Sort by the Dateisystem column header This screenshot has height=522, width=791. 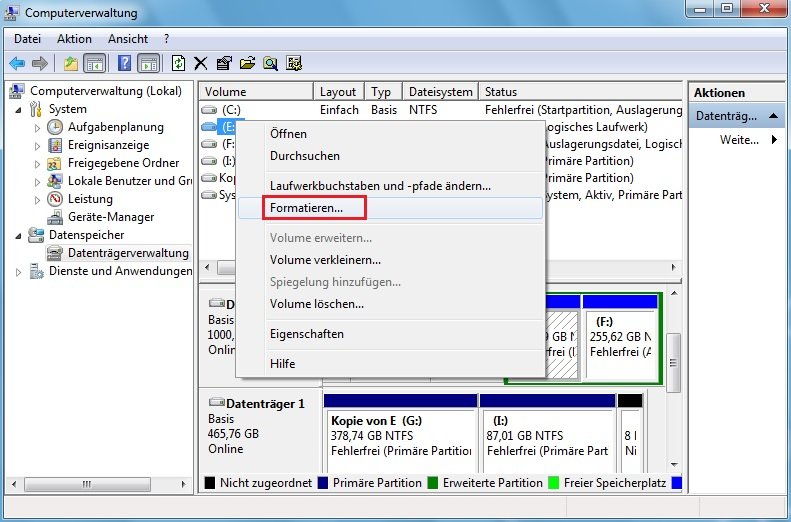440,92
